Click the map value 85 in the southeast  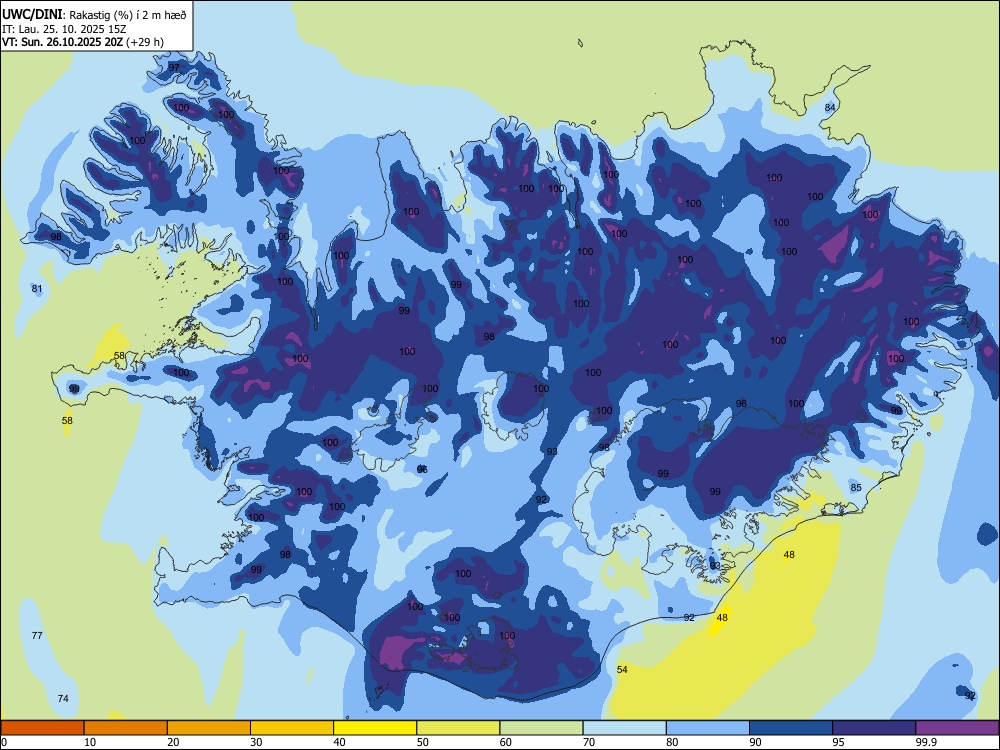856,487
